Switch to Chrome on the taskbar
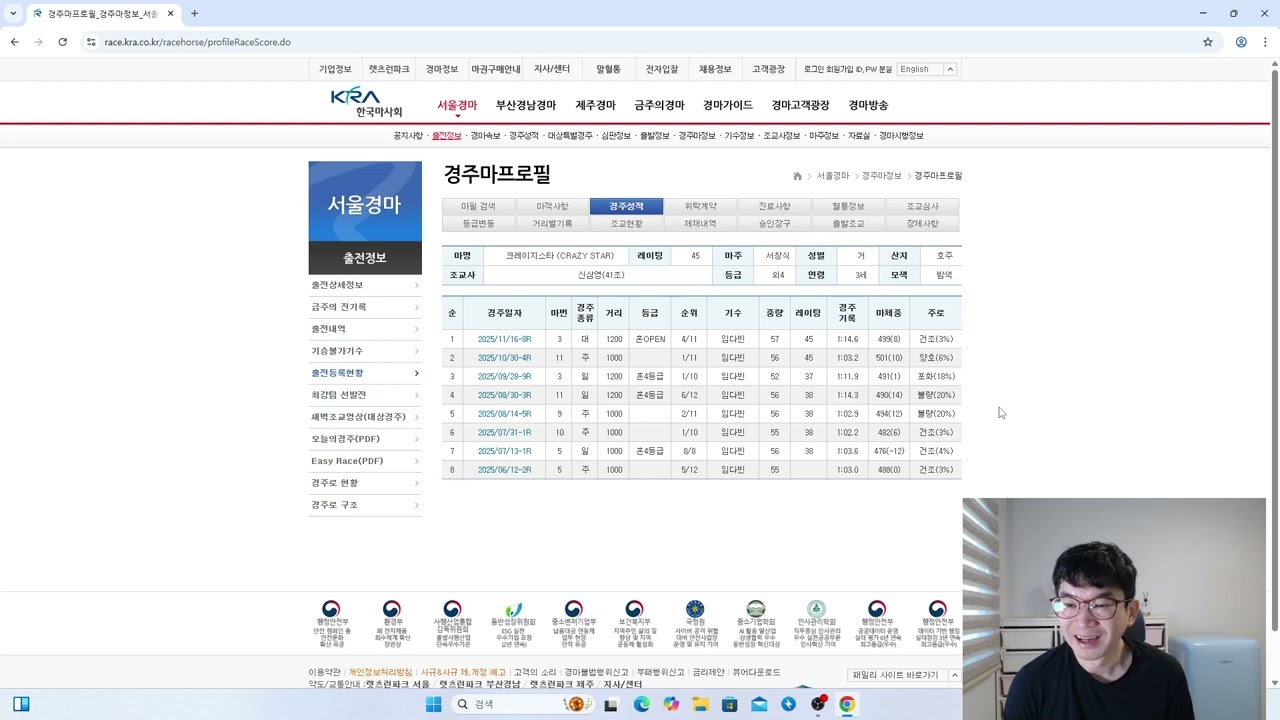Screen dimensions: 1280x720 [847, 704]
